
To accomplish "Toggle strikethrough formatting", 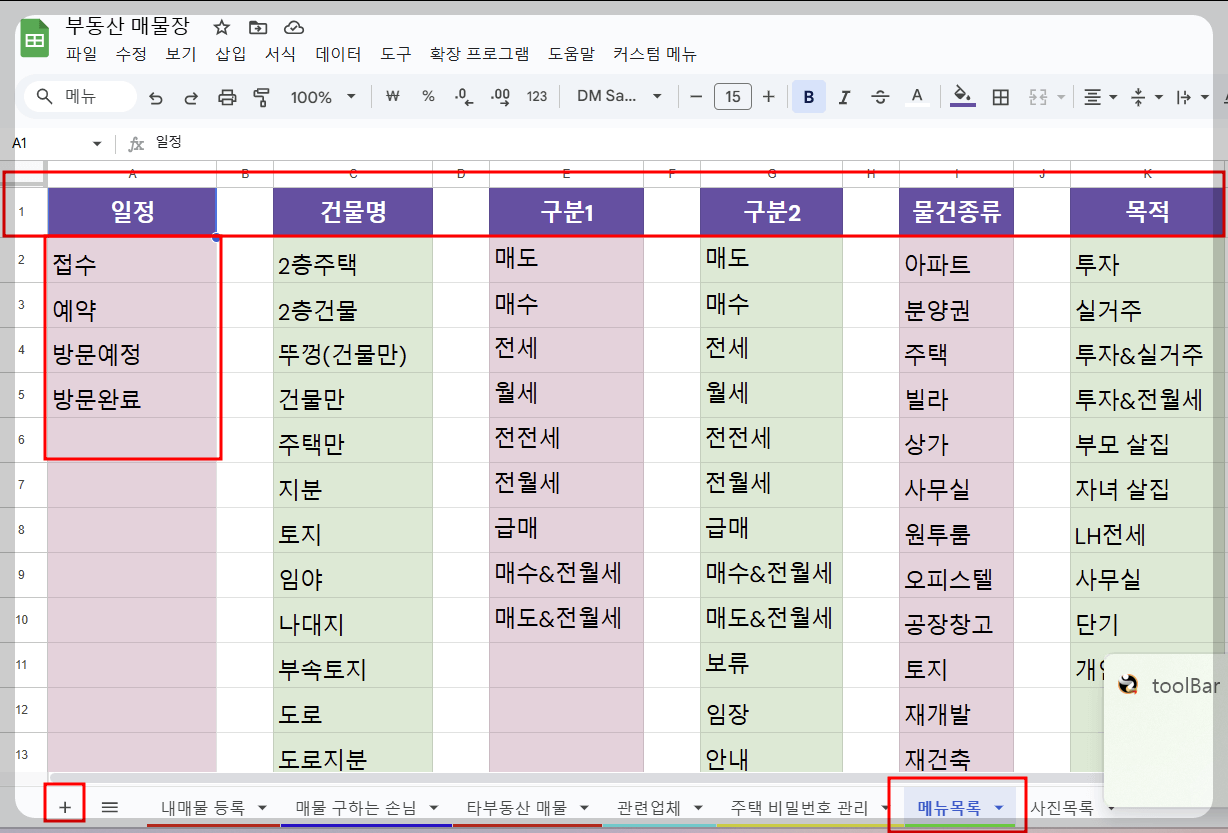I will [879, 97].
